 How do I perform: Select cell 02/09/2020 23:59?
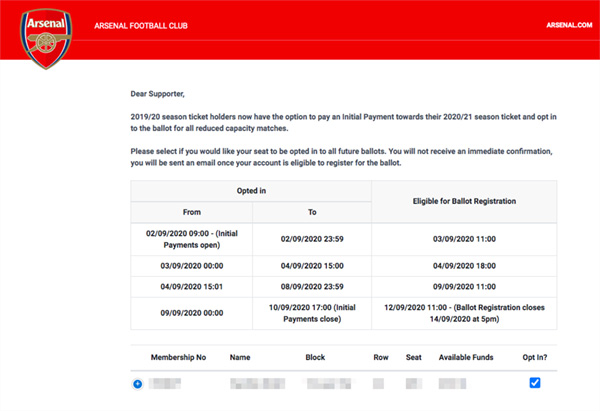pos(312,239)
